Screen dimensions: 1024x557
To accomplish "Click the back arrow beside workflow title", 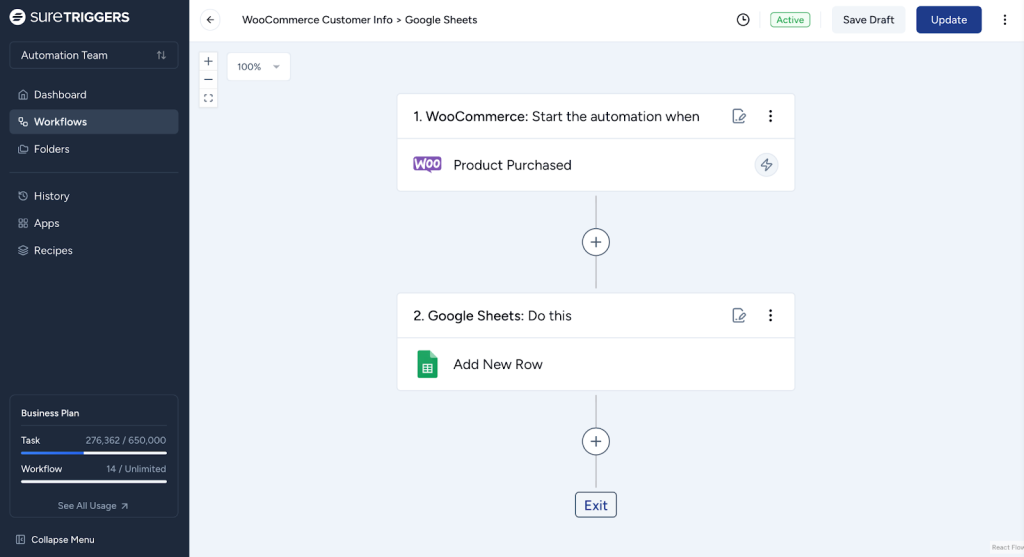I will [x=210, y=20].
